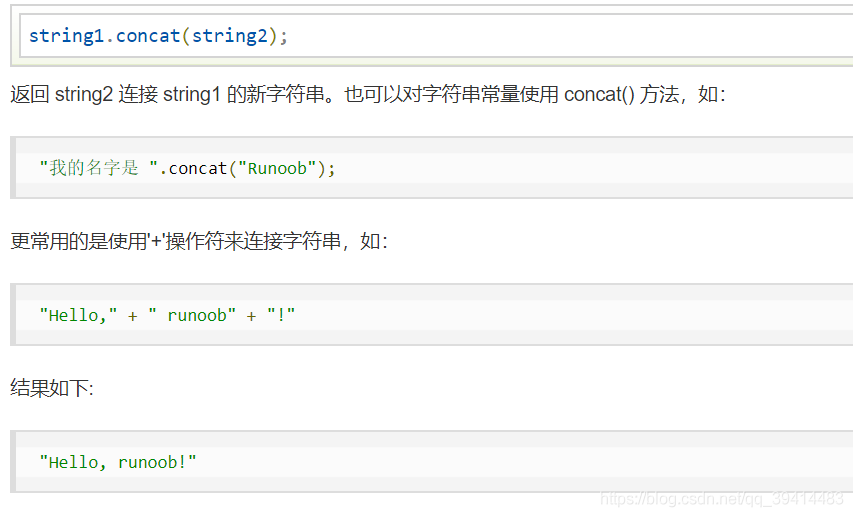Image resolution: width=853 pixels, height=517 pixels.
Task: Click the " runoob" string in third block
Action: [x=191, y=315]
